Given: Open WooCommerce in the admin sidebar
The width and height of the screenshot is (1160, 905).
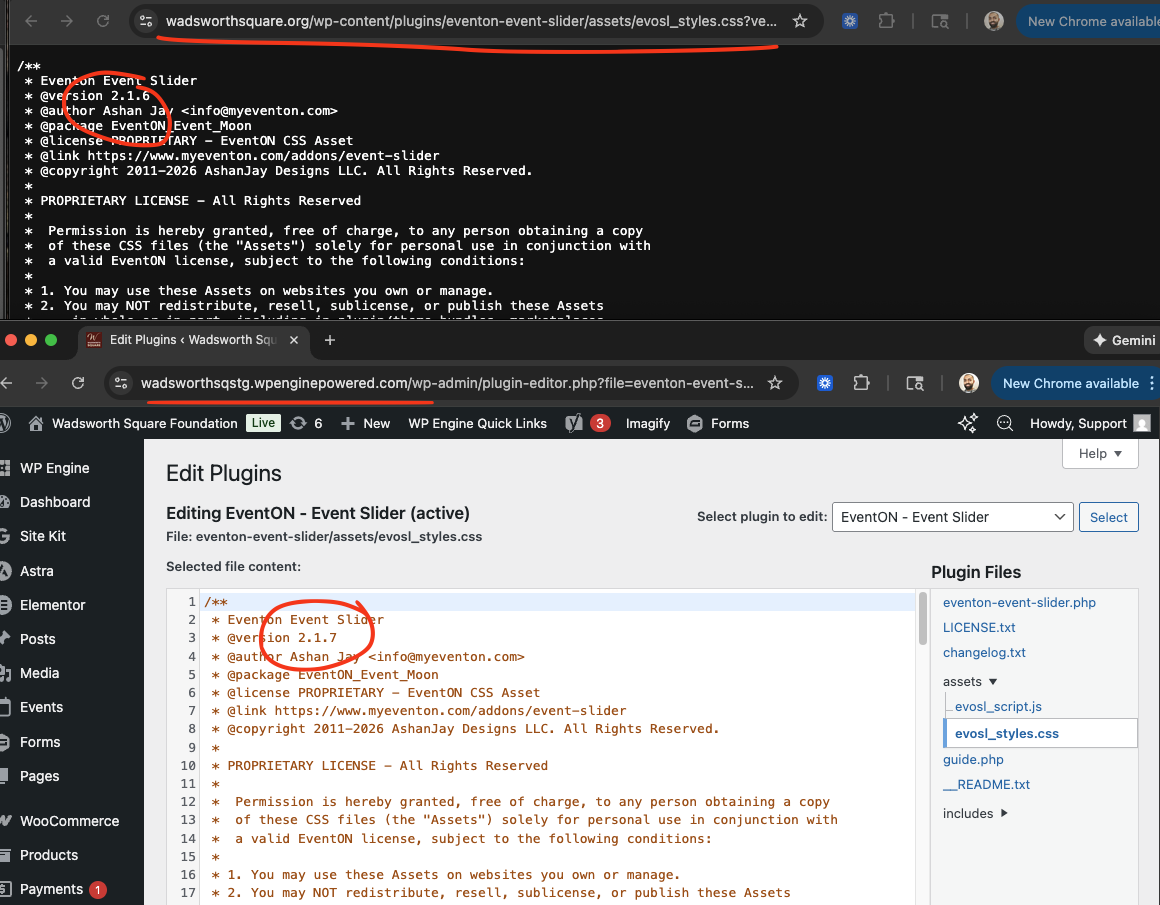Looking at the screenshot, I should point(69,821).
